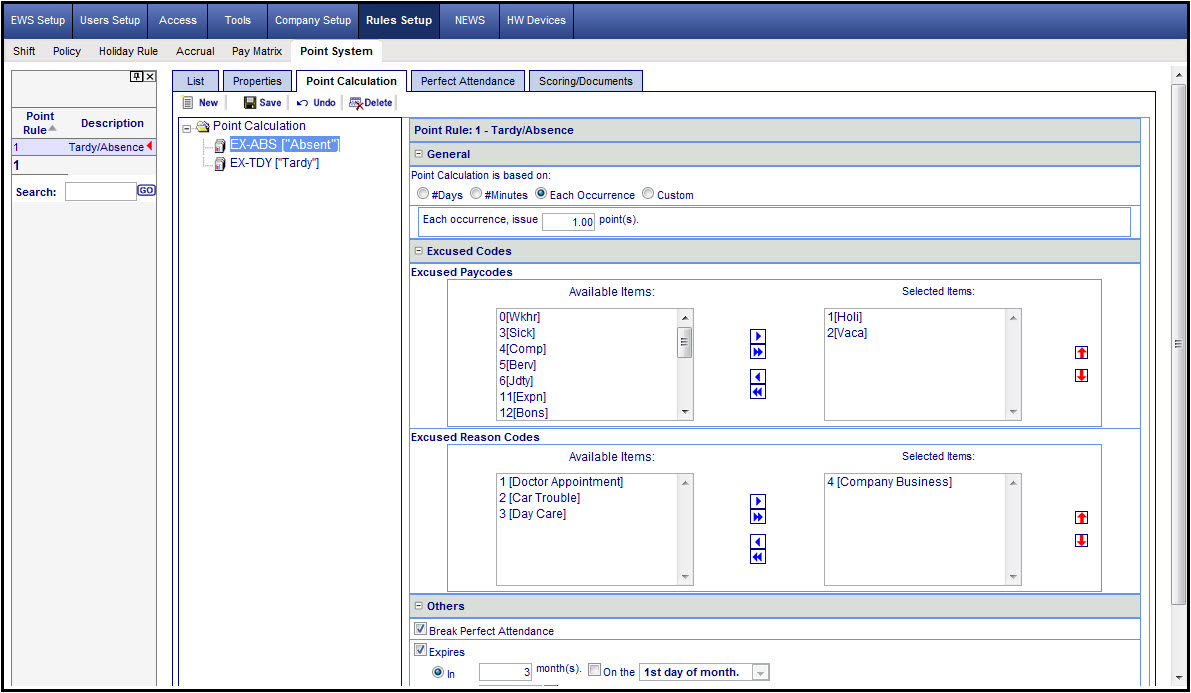Click the Save floppy disk icon
The width and height of the screenshot is (1191, 693).
(250, 103)
